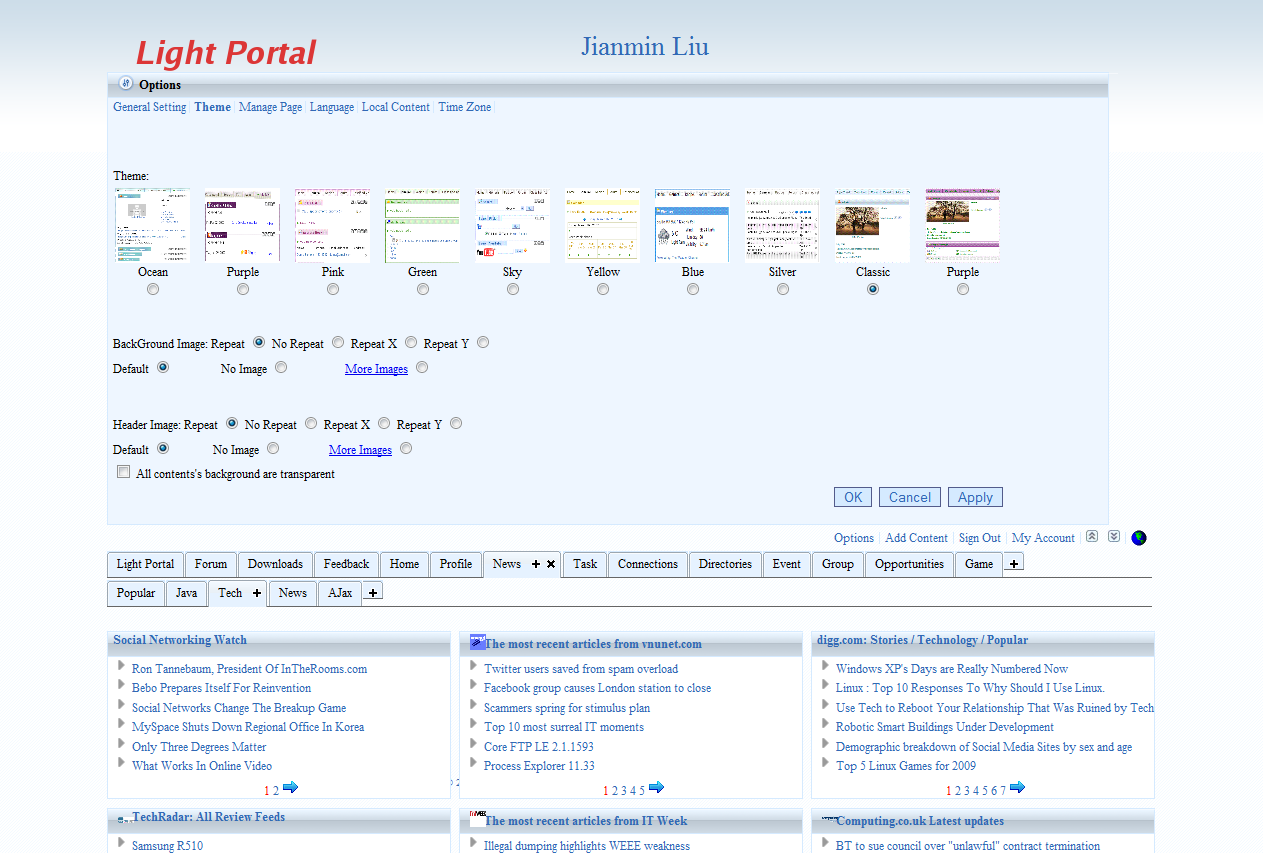Click the Computing.co.uk portlet header icon

click(829, 819)
